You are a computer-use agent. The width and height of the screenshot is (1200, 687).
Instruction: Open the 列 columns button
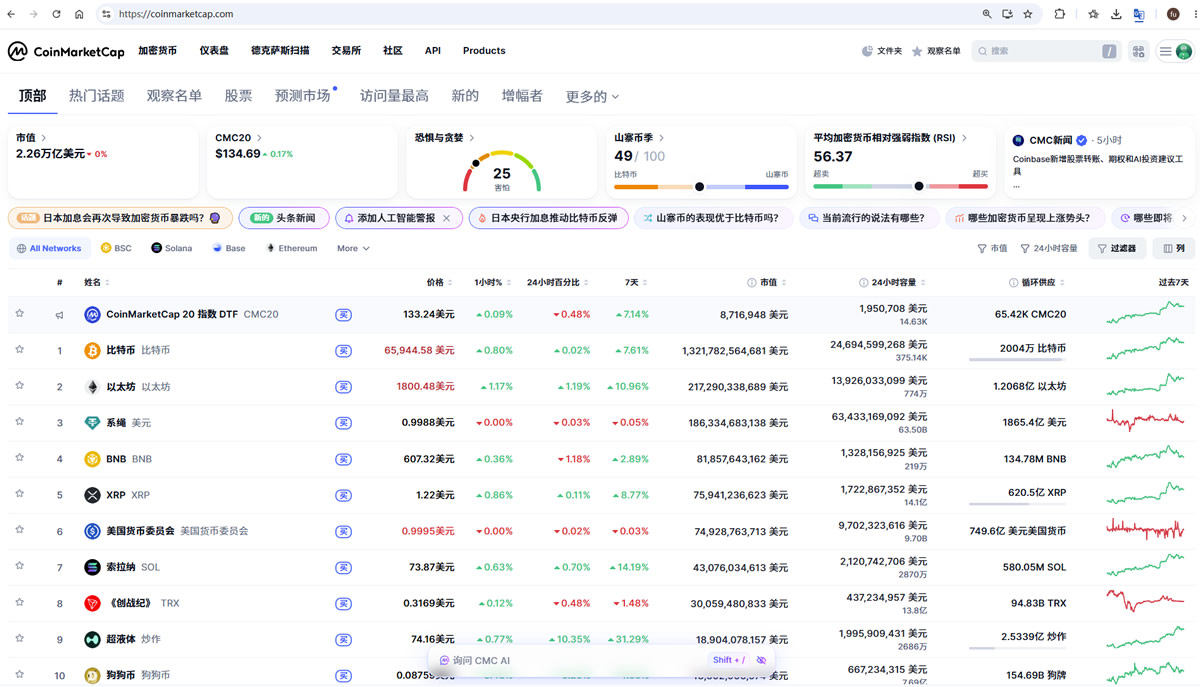click(1173, 248)
